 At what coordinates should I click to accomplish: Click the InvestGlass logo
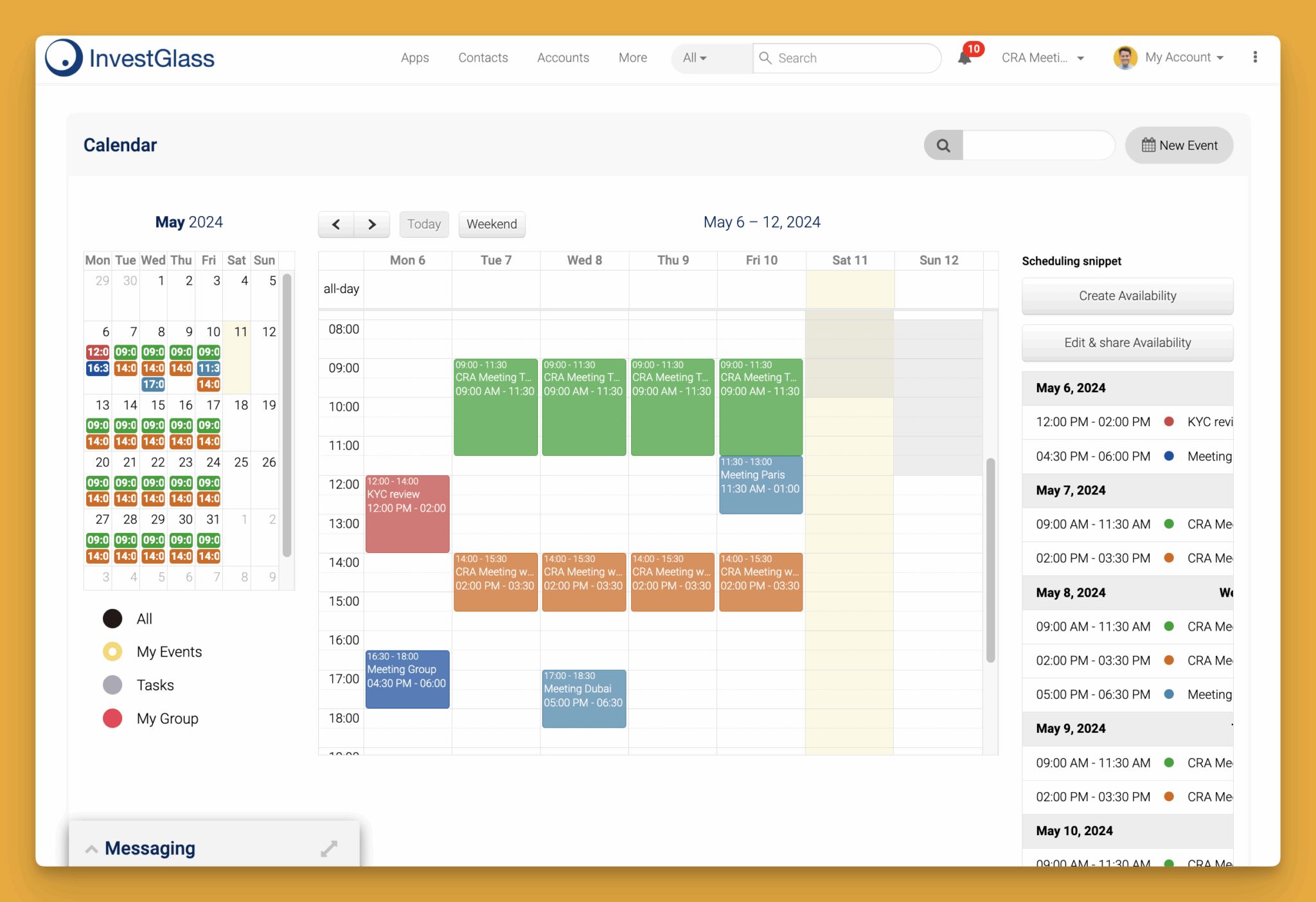(x=130, y=58)
